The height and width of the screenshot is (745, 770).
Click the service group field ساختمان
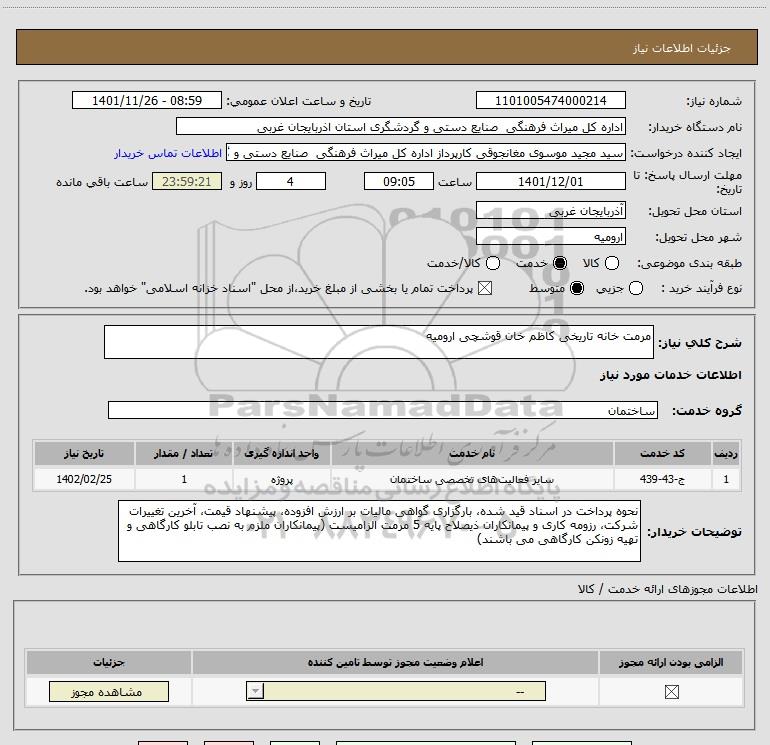point(383,410)
